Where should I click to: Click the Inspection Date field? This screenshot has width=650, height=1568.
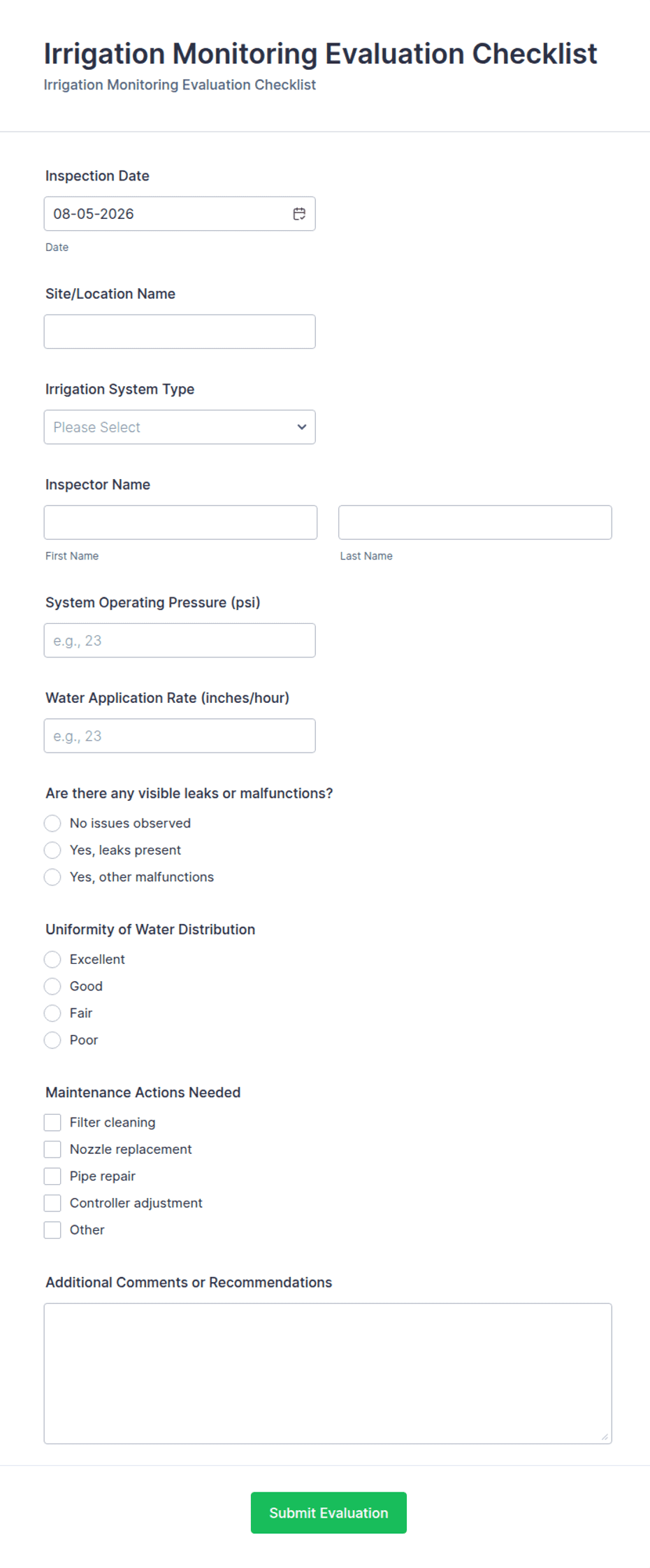point(180,214)
